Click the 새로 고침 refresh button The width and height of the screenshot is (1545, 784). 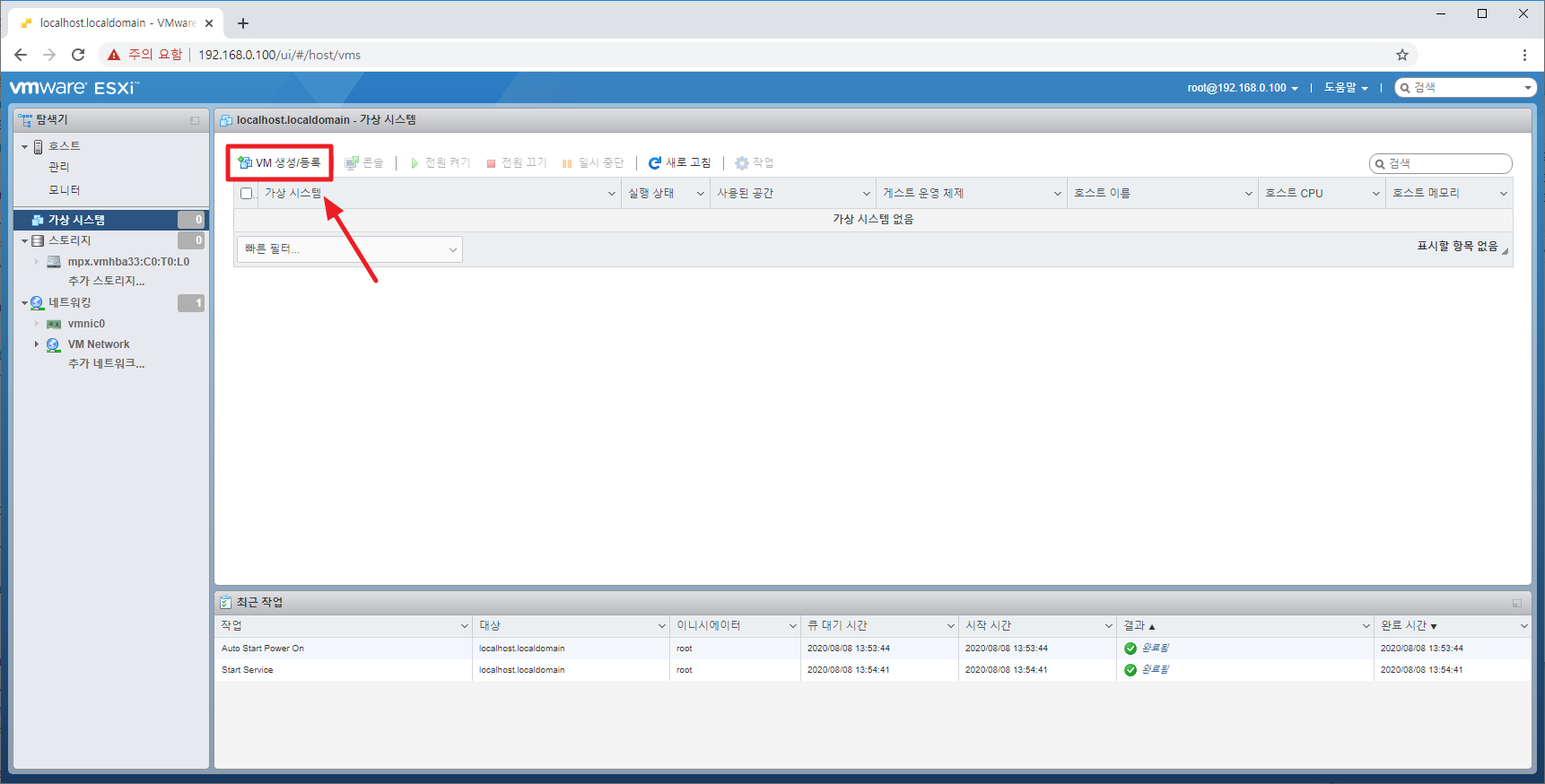pyautogui.click(x=679, y=162)
